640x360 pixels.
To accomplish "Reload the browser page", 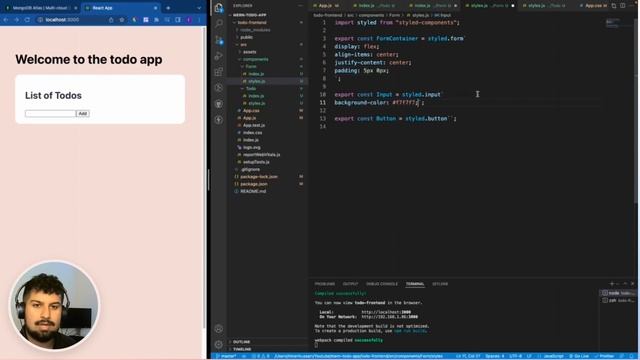I will click(27, 20).
